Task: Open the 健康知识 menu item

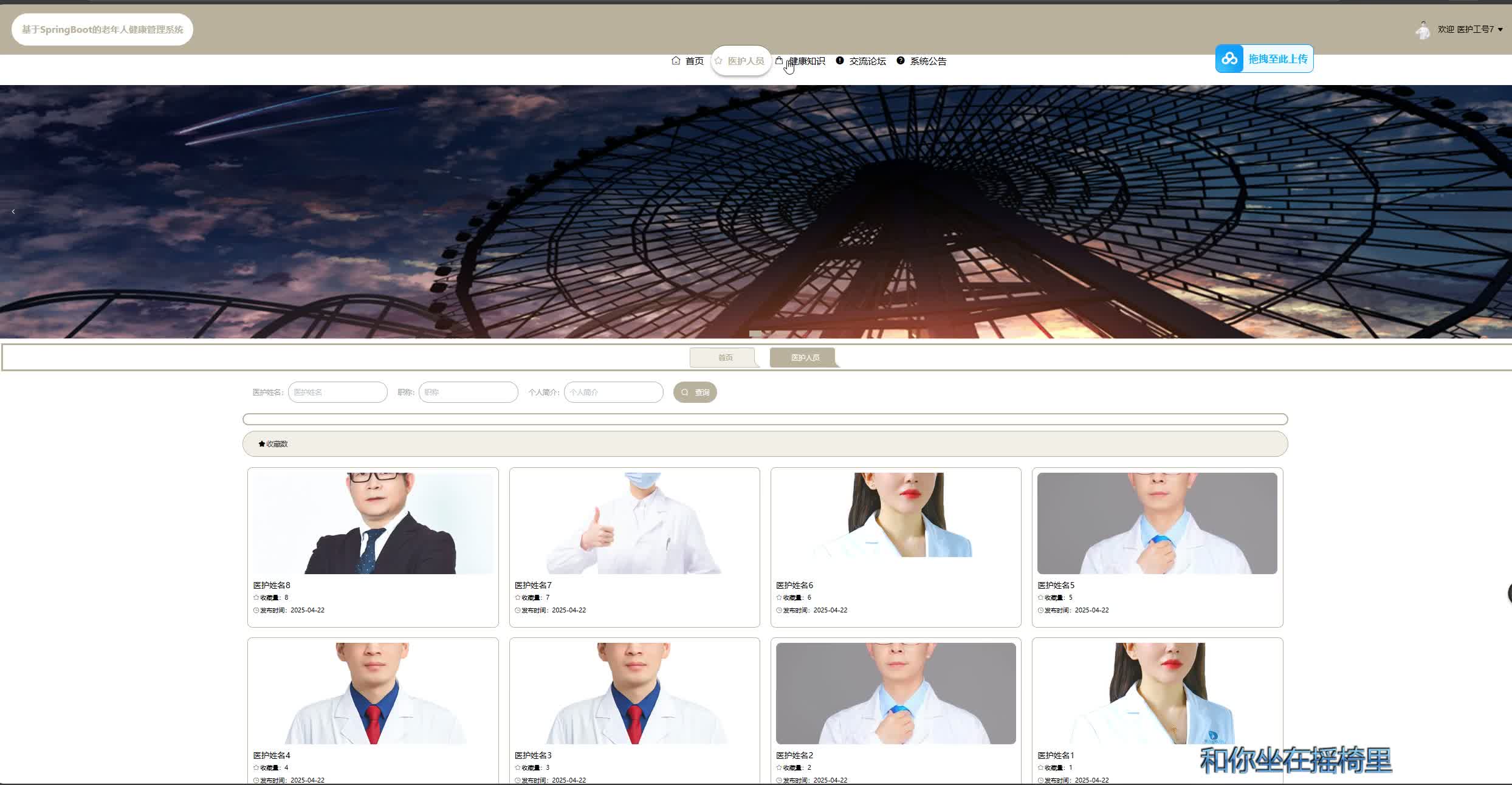Action: click(807, 61)
